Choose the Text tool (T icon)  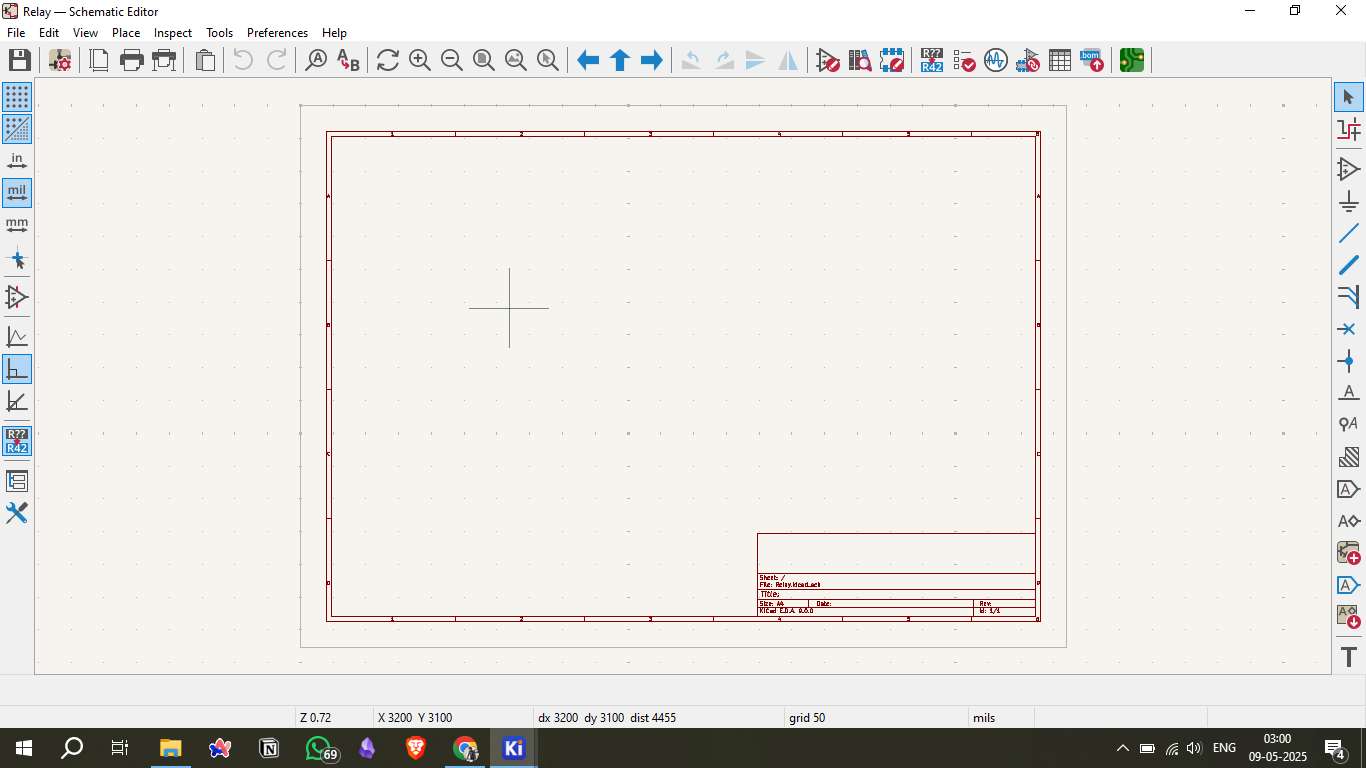click(x=1349, y=657)
